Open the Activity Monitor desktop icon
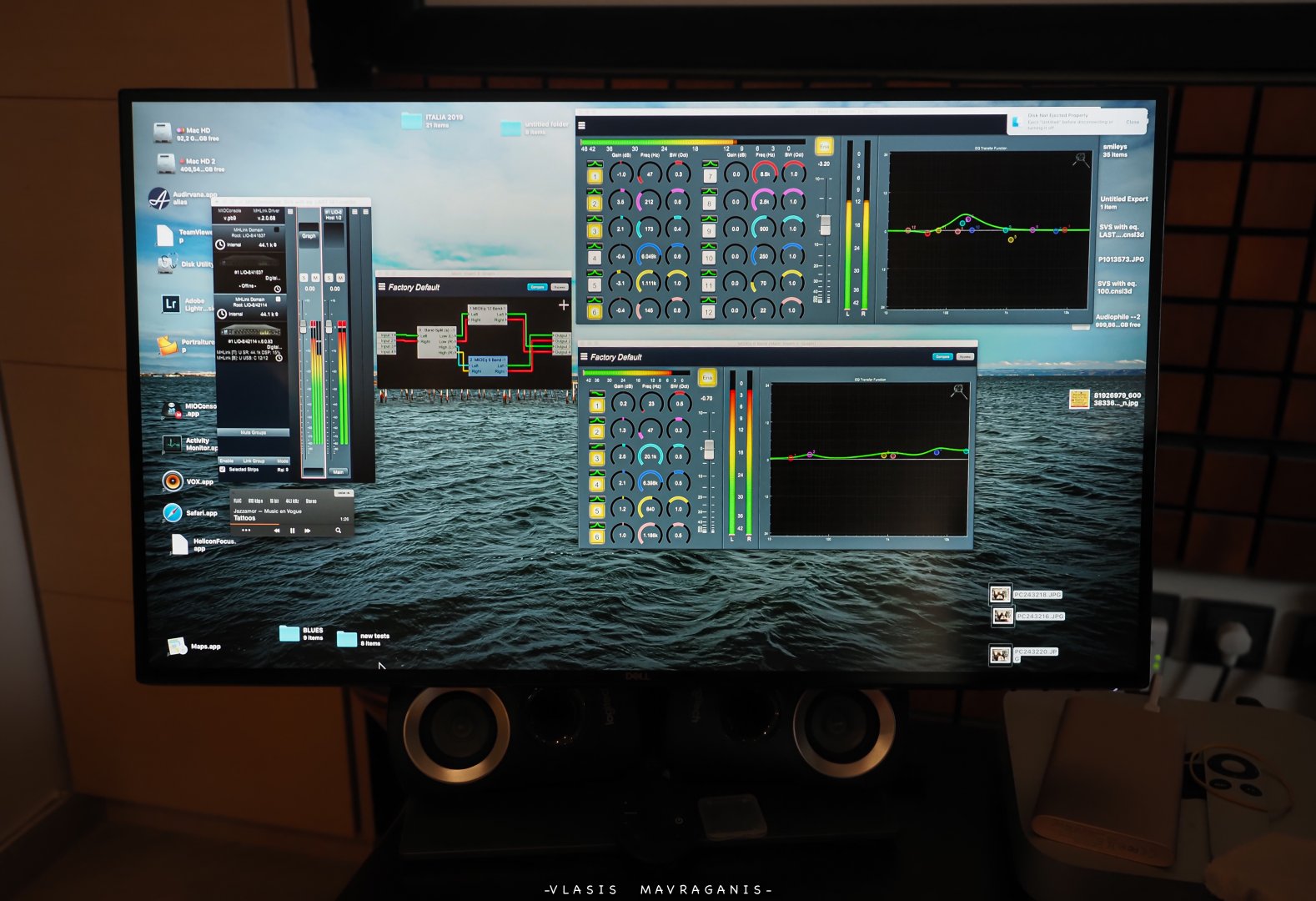 pyautogui.click(x=172, y=444)
